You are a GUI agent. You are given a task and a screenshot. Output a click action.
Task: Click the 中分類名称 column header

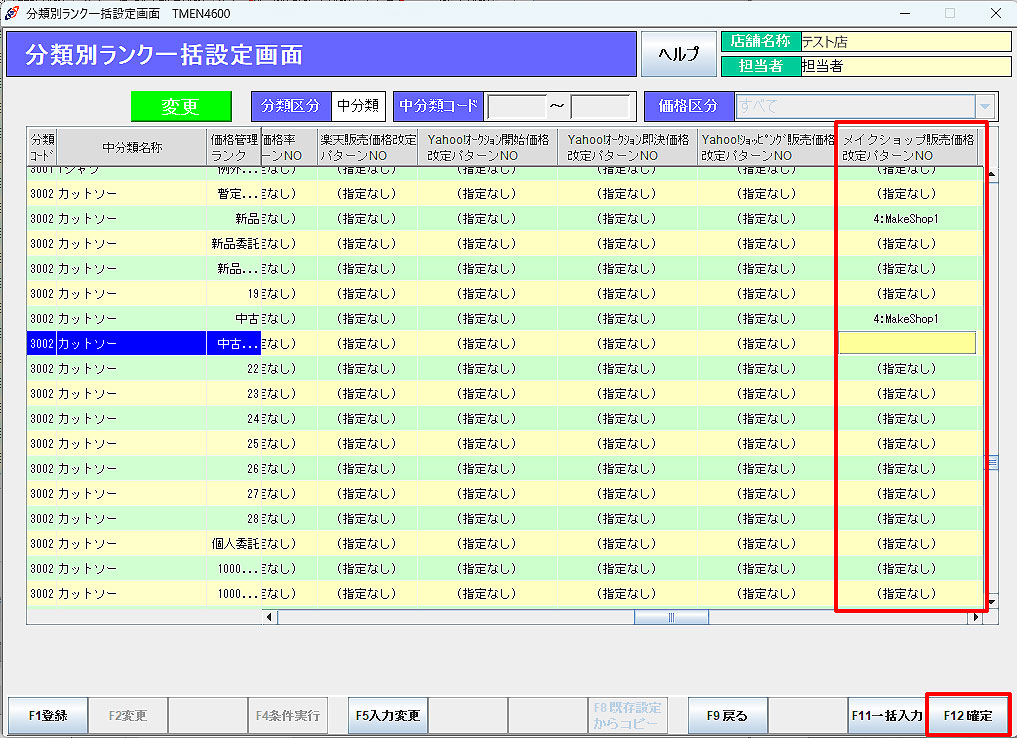pos(132,148)
